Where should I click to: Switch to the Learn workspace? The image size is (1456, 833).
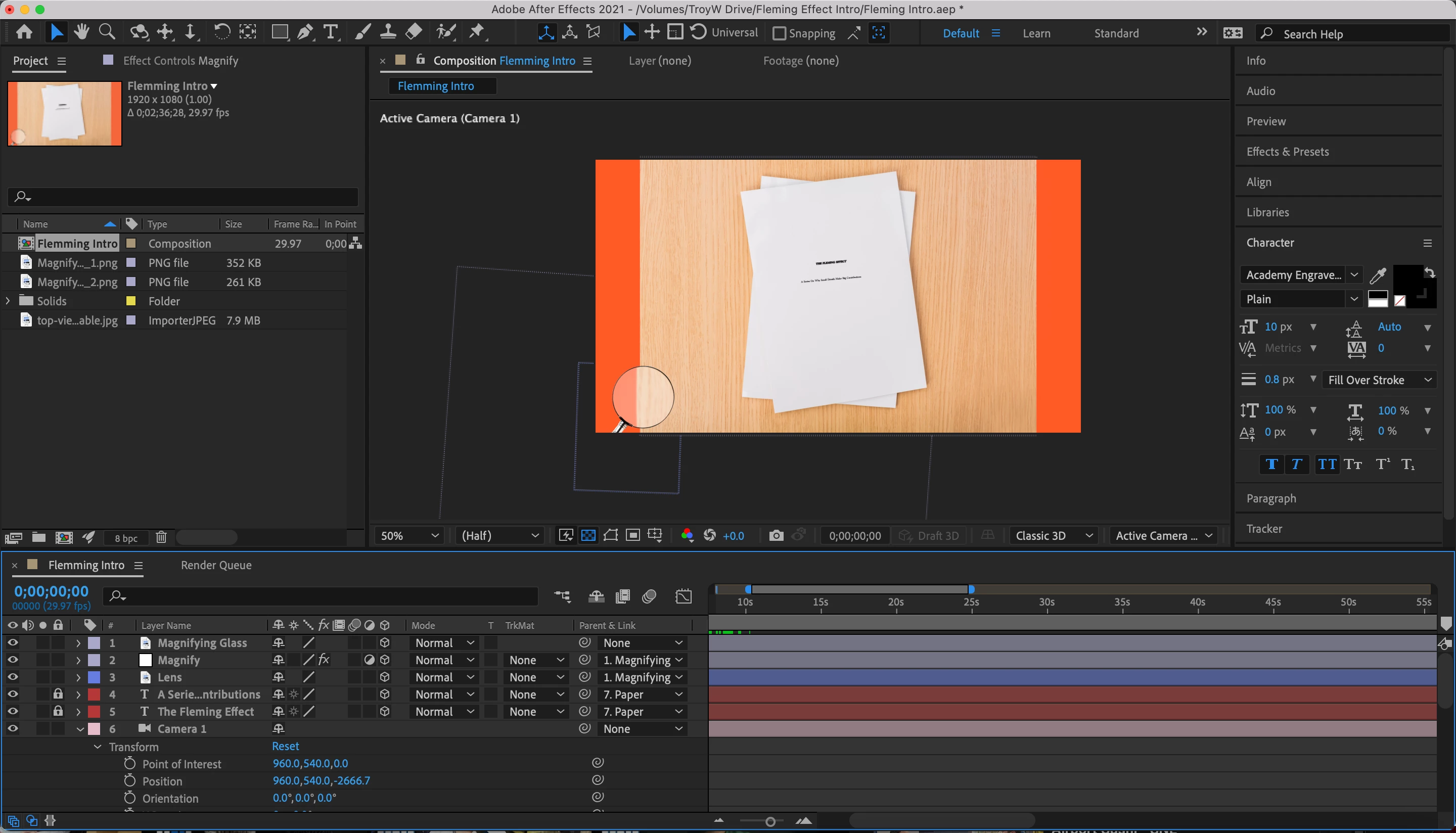1036,33
